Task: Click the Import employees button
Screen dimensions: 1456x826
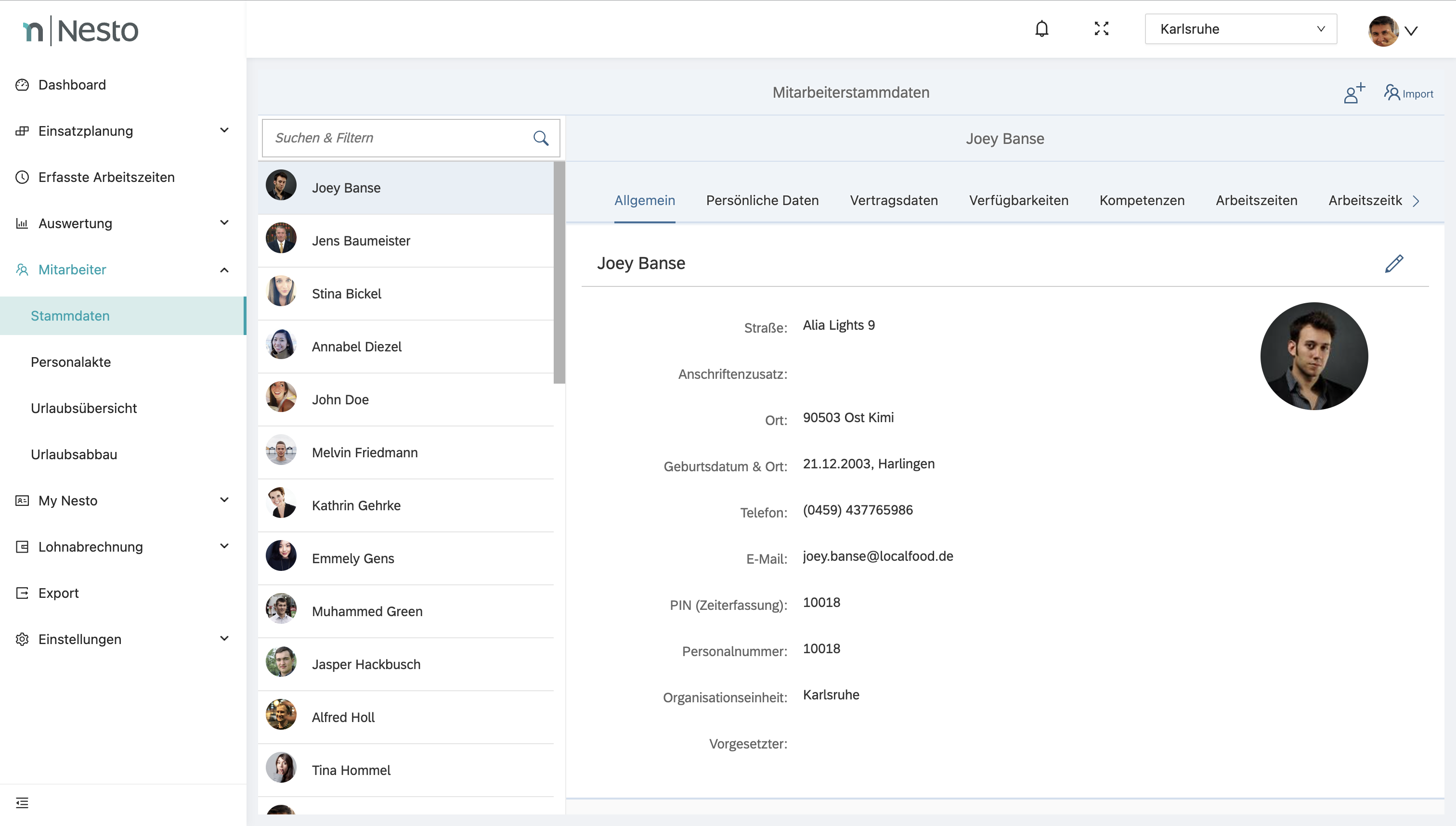Action: pos(1408,93)
